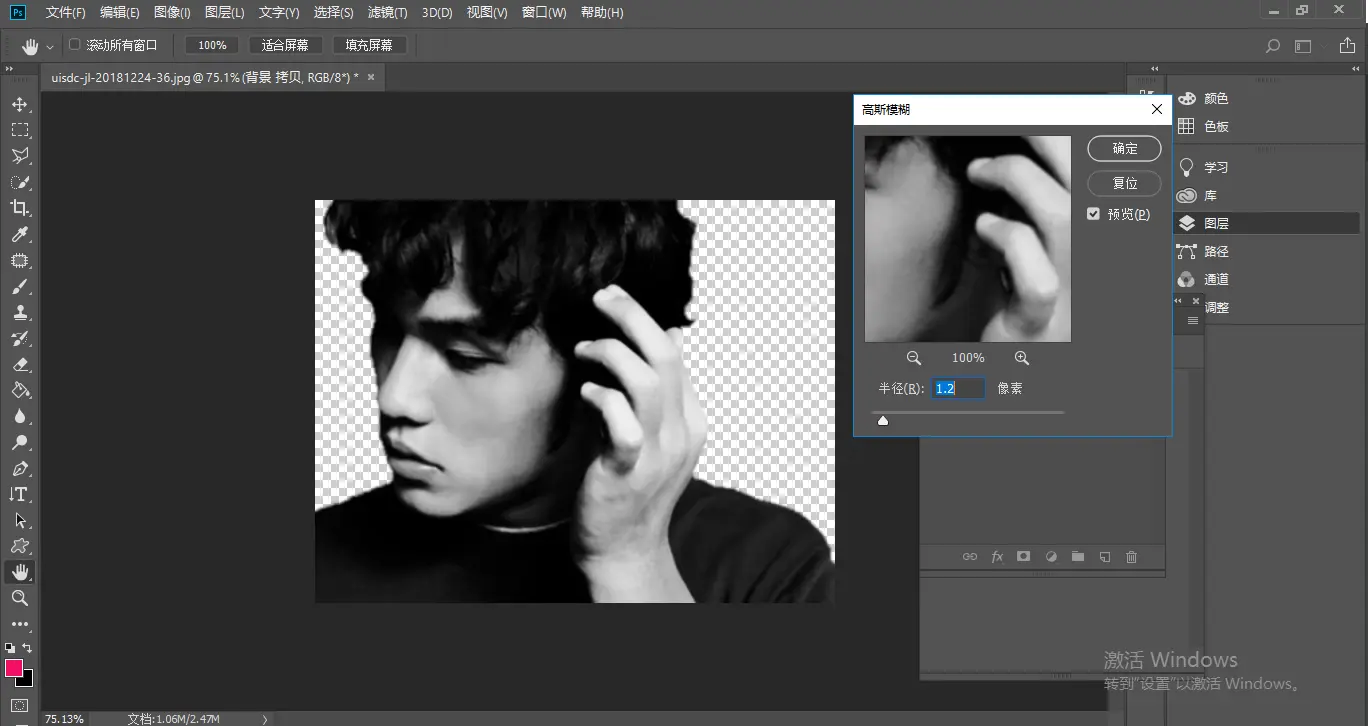Select the Eraser tool
1368x726 pixels.
20,365
